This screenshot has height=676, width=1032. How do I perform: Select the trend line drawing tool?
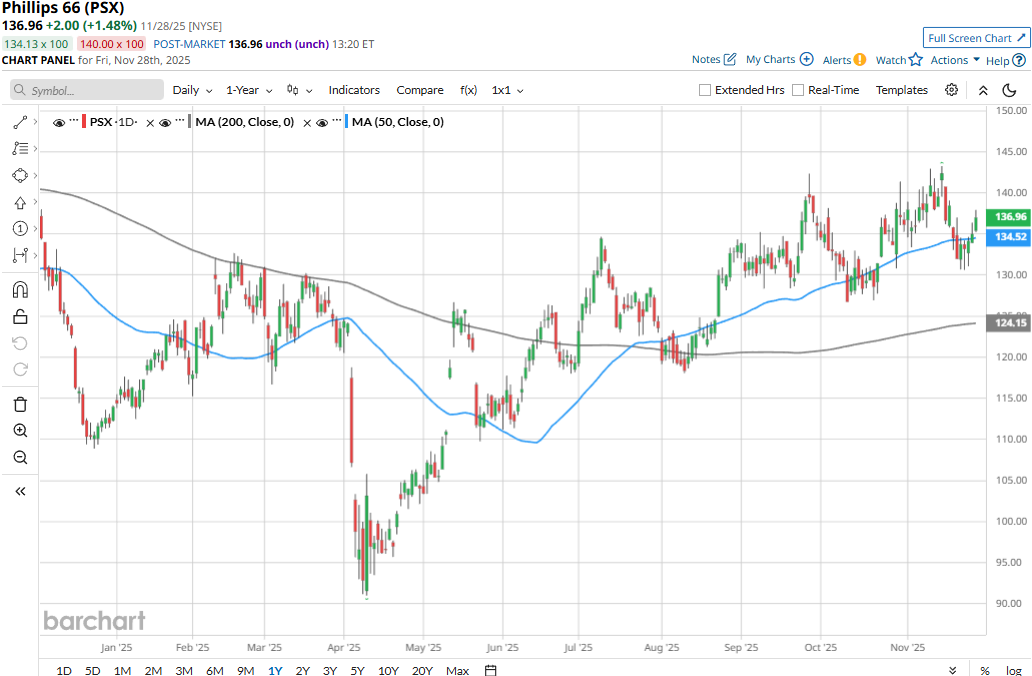click(20, 122)
